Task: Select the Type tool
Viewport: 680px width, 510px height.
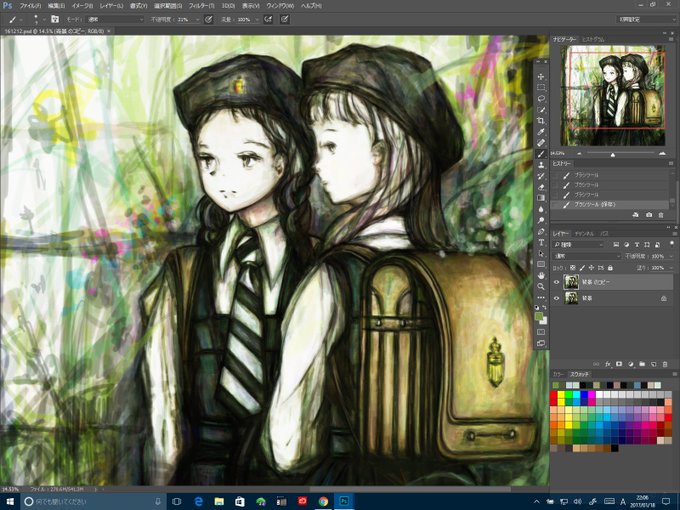Action: click(x=541, y=242)
